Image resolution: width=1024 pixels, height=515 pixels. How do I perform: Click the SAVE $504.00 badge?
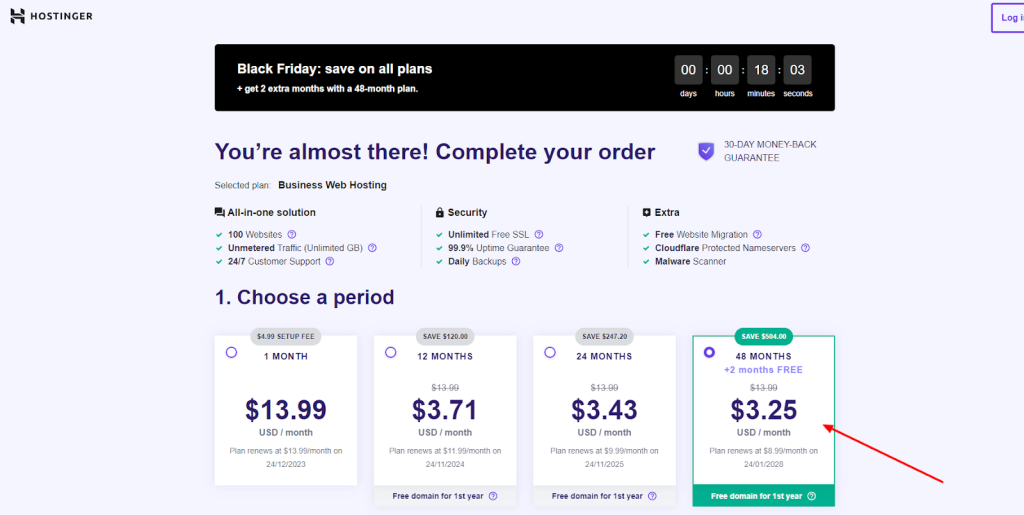coord(763,337)
